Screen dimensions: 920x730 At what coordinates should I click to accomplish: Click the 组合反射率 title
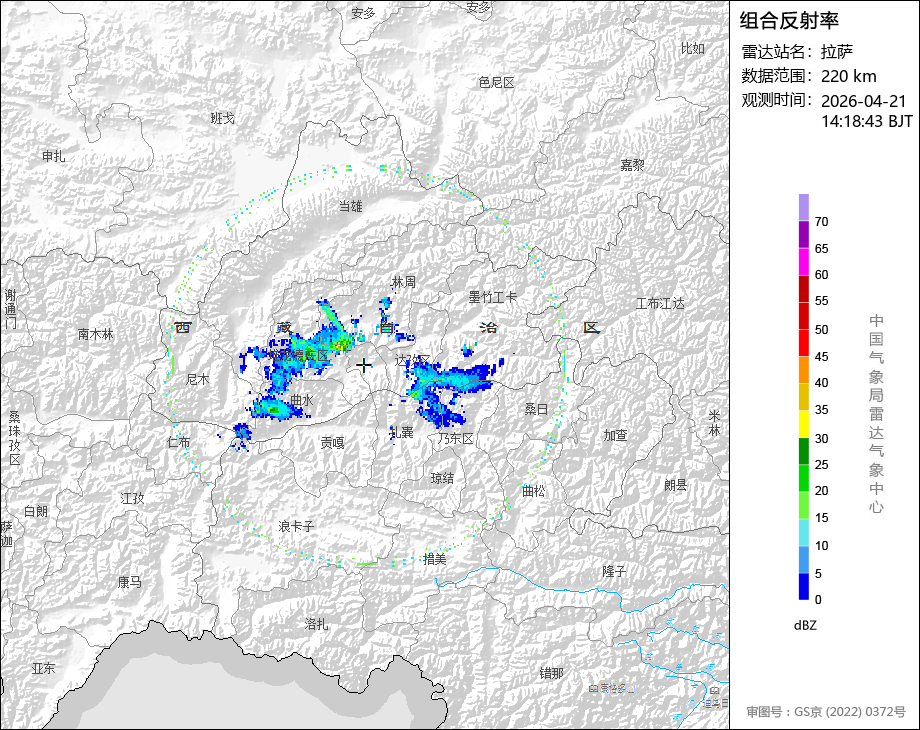click(x=789, y=21)
